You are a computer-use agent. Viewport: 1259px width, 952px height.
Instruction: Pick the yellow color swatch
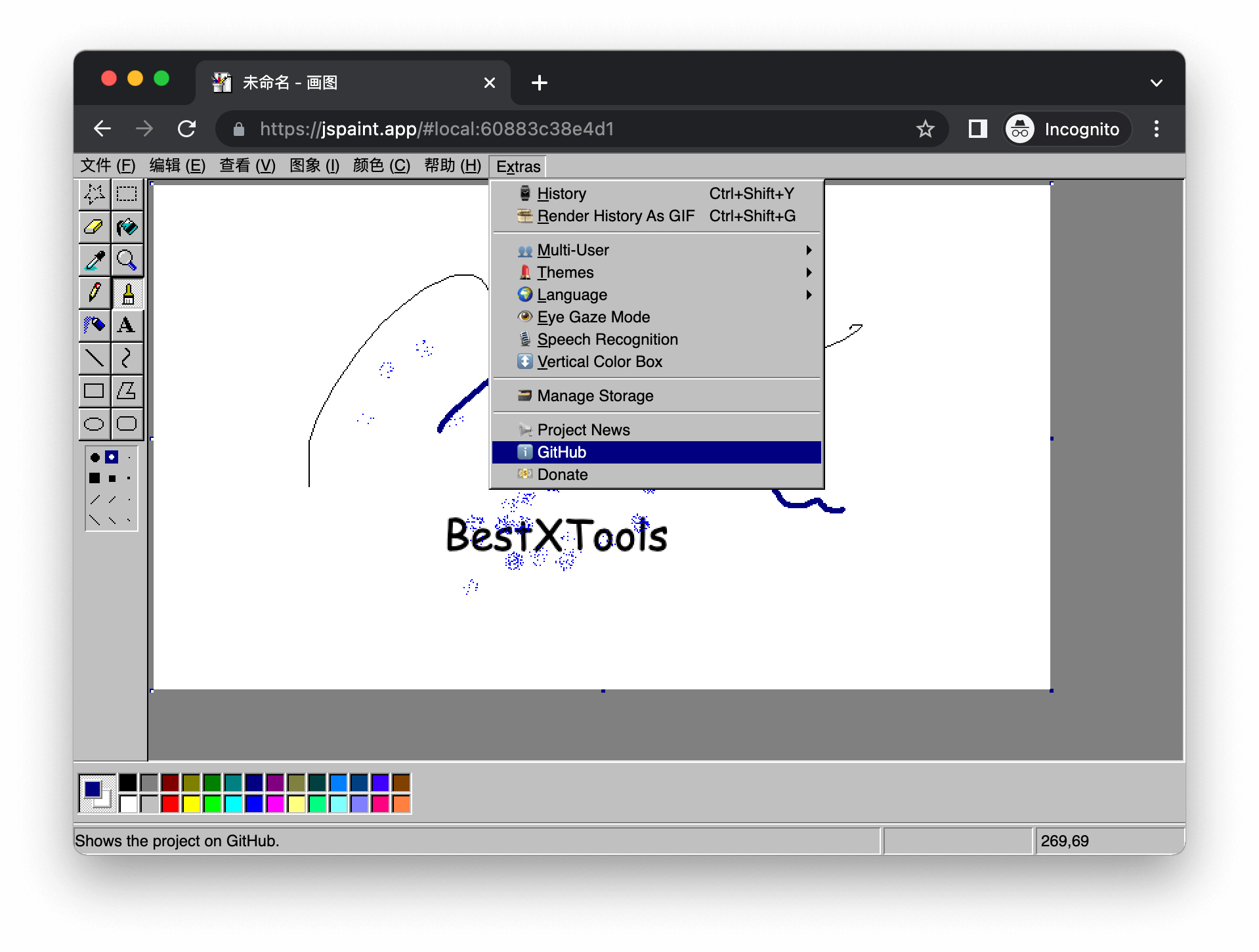pos(192,804)
